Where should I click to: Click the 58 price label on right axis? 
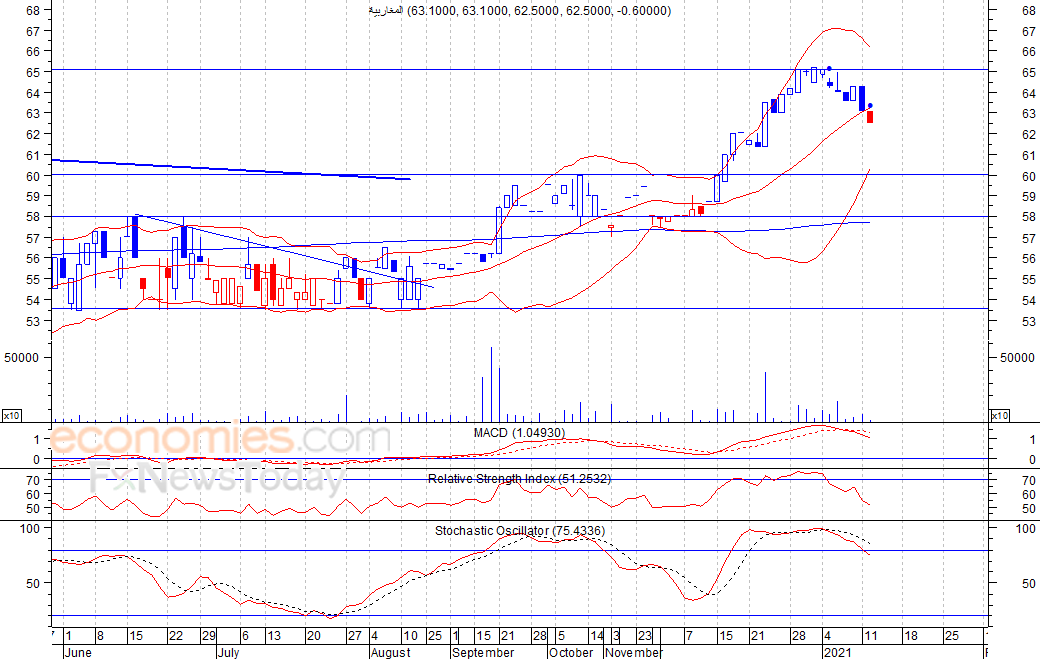(1029, 217)
